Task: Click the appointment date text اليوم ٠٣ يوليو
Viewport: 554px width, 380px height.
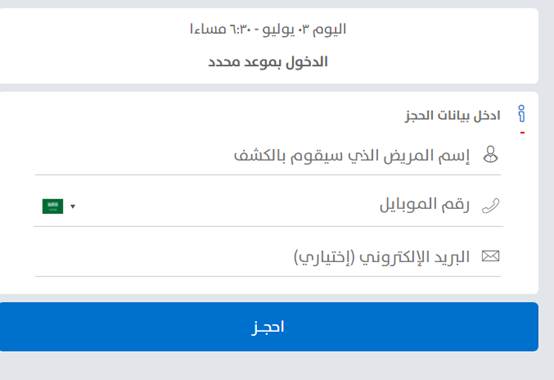Action: point(303,29)
